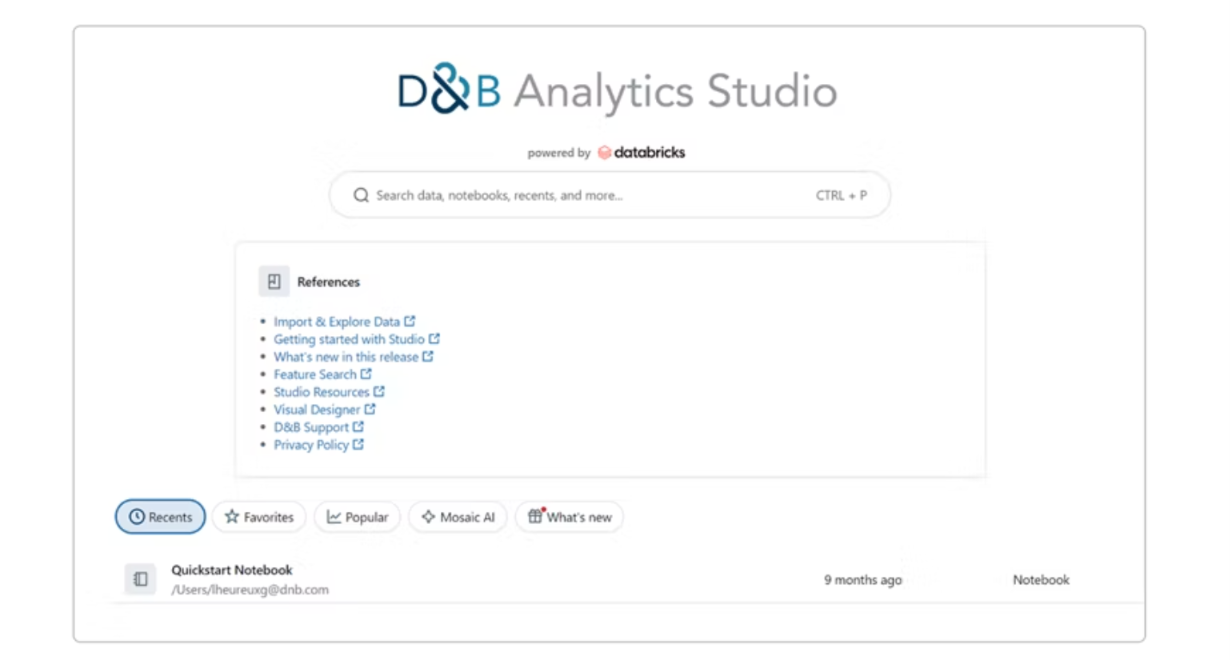Open What's new in this release link

(x=346, y=357)
